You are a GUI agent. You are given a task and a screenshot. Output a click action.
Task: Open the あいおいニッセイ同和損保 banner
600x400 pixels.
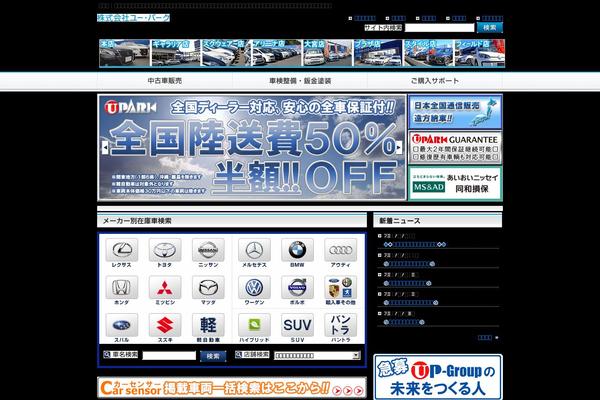click(455, 183)
